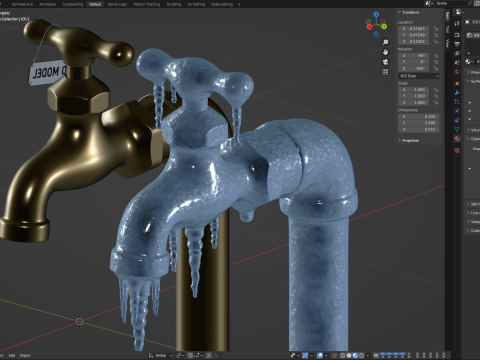Screen dimensions: 480x360
Task: Select the Tool sidebar tab
Action: [x=448, y=29]
